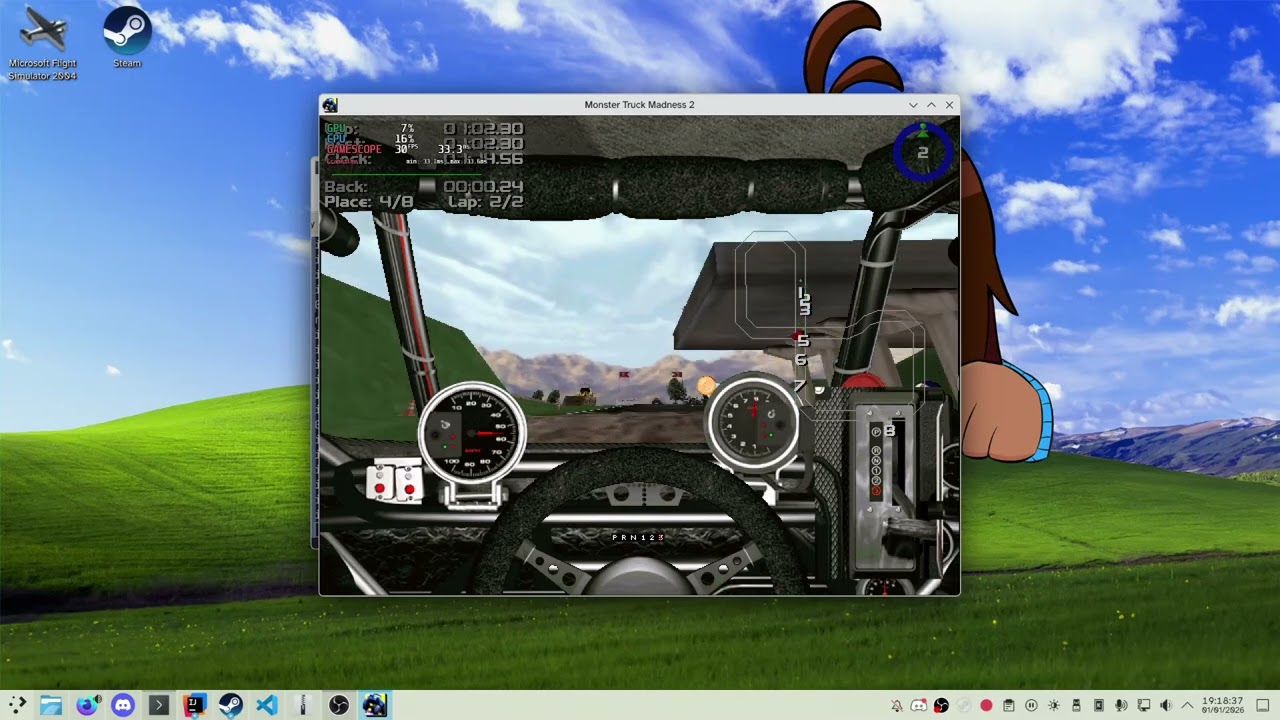This screenshot has height=720, width=1280.
Task: Open Visual Studio Code from the taskbar
Action: 267,705
